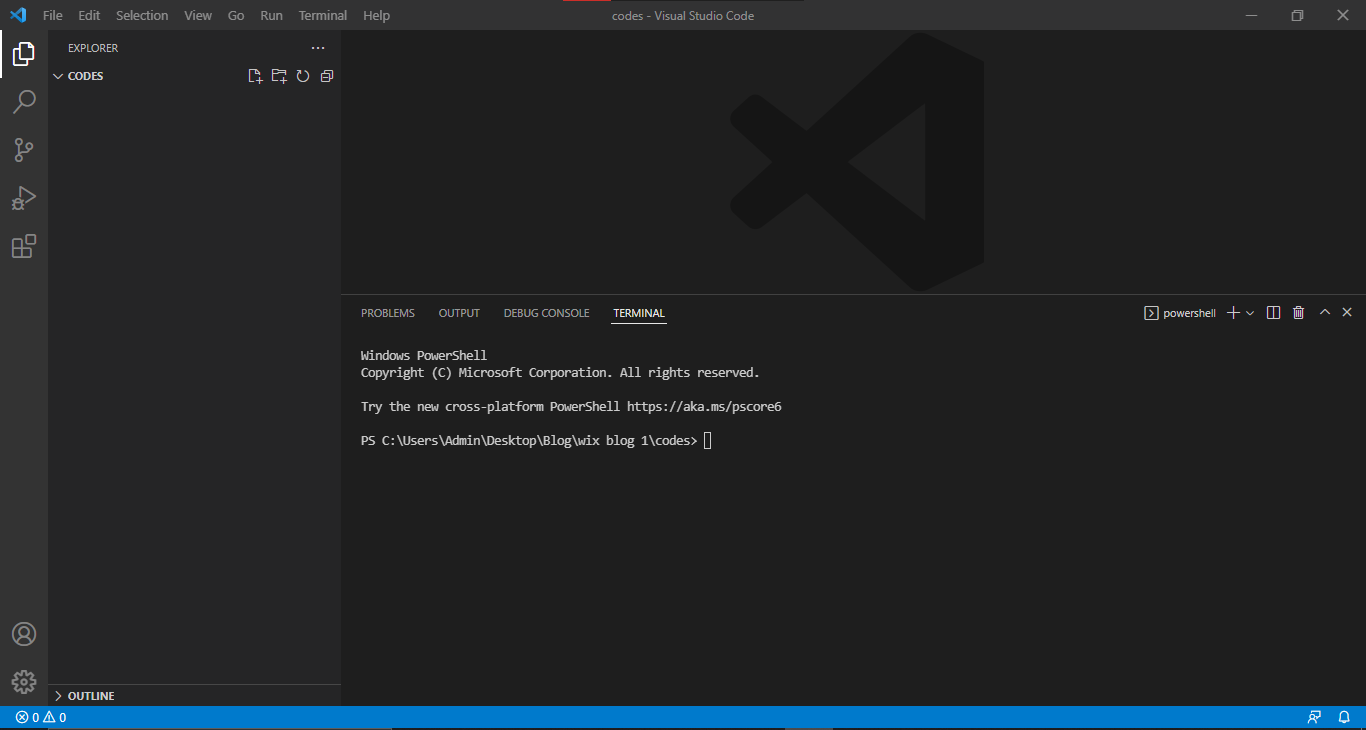The image size is (1366, 730).
Task: Open the Extensions view
Action: (x=24, y=246)
